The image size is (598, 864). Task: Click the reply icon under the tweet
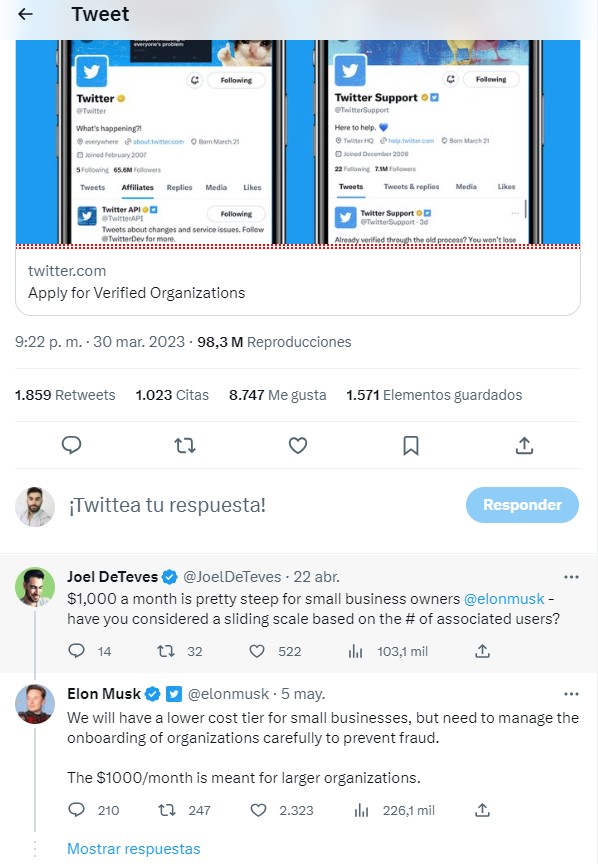coord(71,445)
